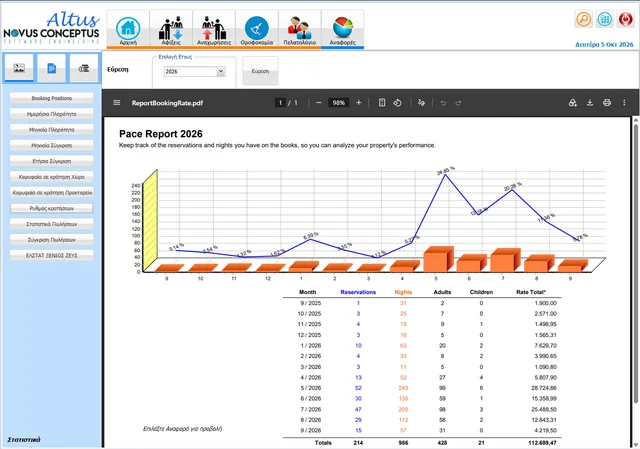Click the fit to page icon
Screen dimensions: 640x449
click(382, 103)
